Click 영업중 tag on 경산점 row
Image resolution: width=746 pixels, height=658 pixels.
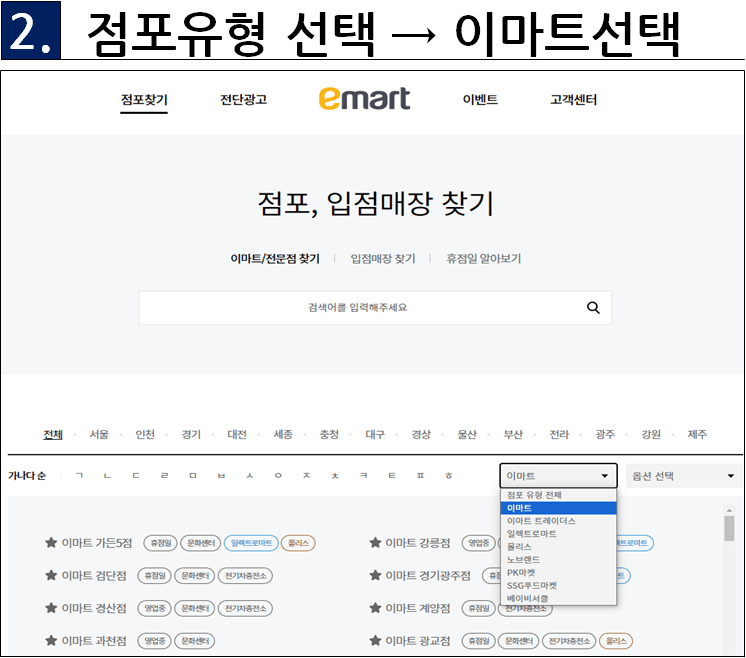click(155, 608)
